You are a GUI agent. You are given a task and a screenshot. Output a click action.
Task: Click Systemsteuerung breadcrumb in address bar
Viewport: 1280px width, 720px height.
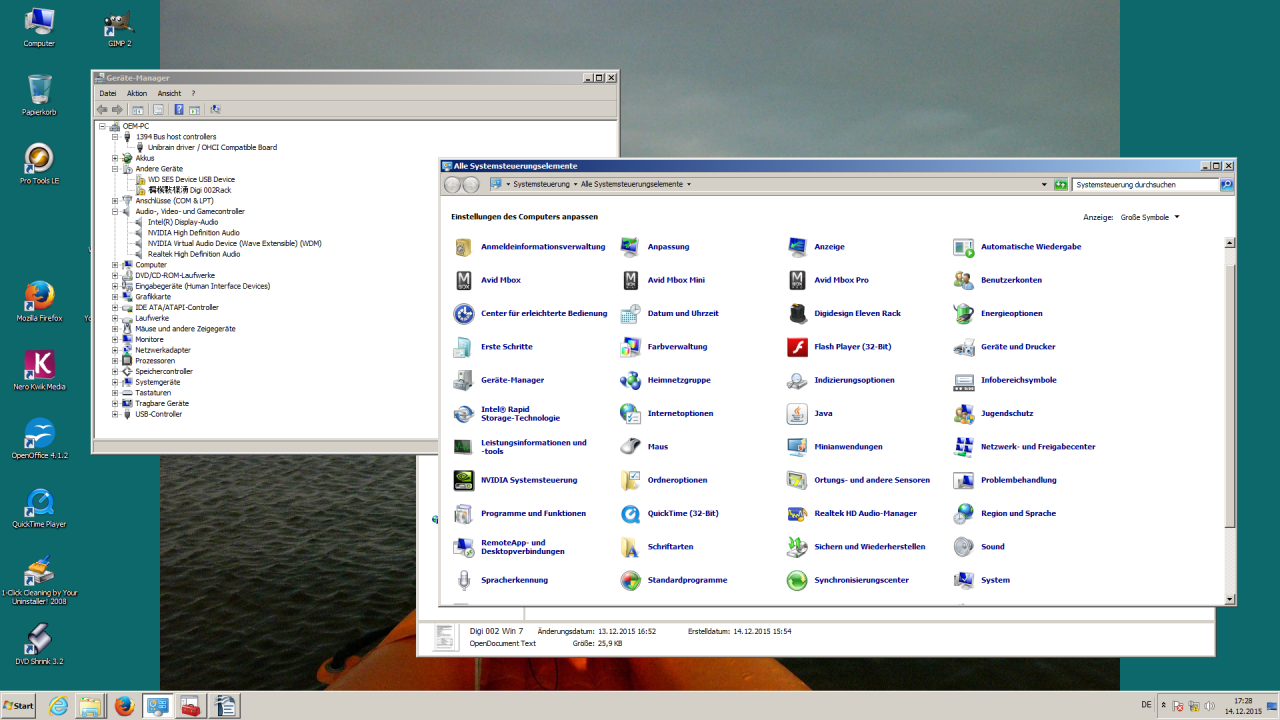pos(541,184)
